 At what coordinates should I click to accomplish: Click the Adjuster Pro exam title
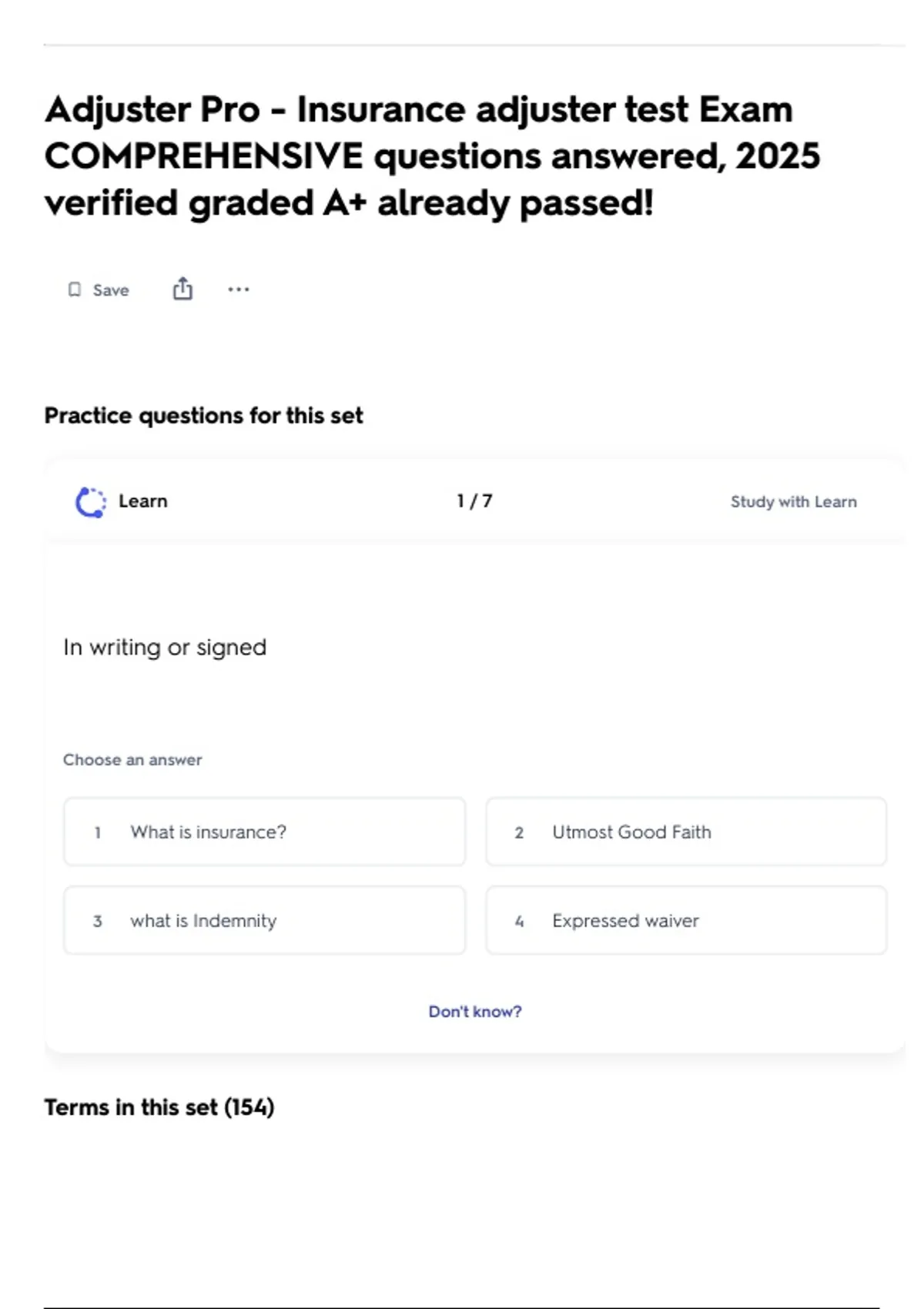(432, 156)
